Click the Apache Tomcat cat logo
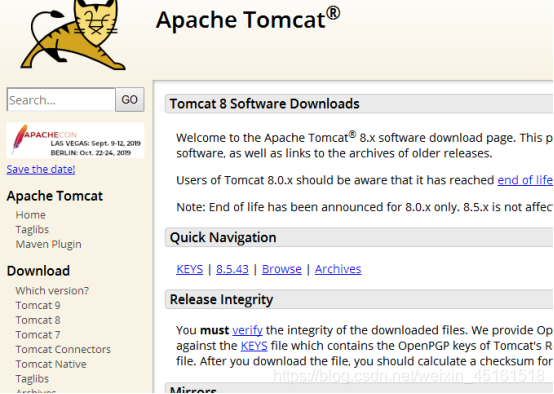Viewport: 554px width, 394px height. tap(73, 35)
